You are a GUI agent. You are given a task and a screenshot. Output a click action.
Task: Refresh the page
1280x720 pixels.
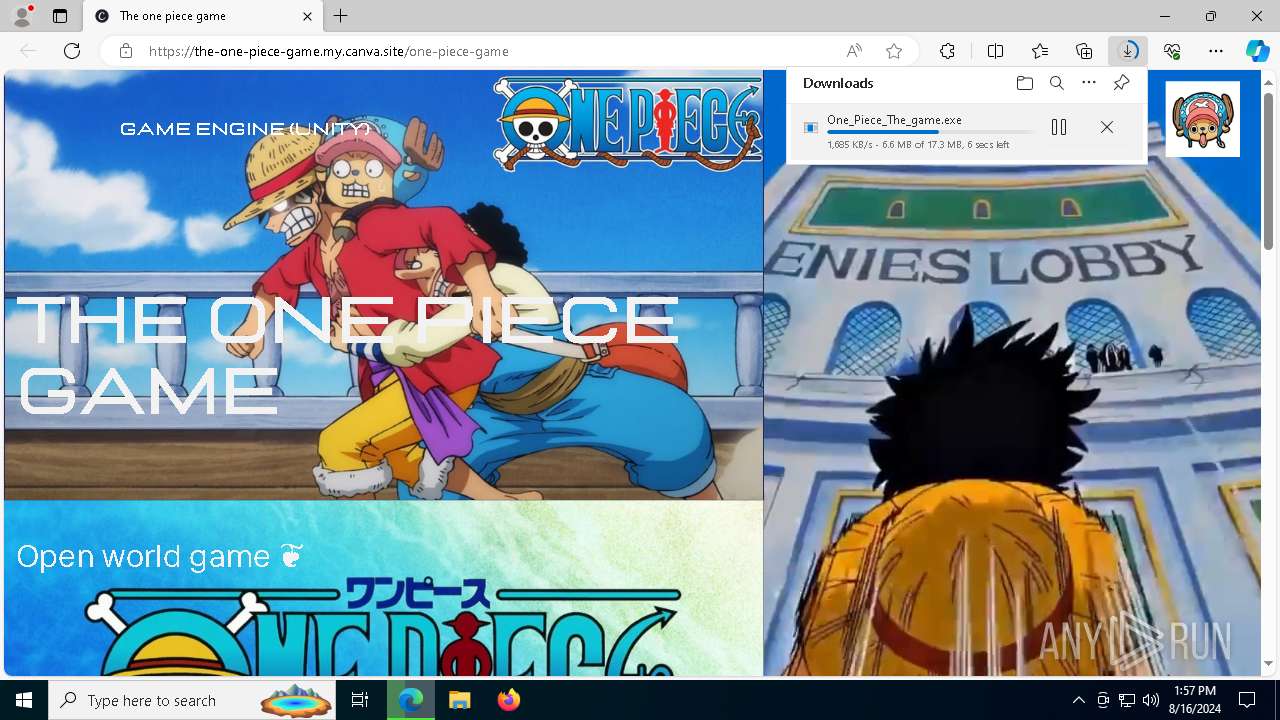72,51
